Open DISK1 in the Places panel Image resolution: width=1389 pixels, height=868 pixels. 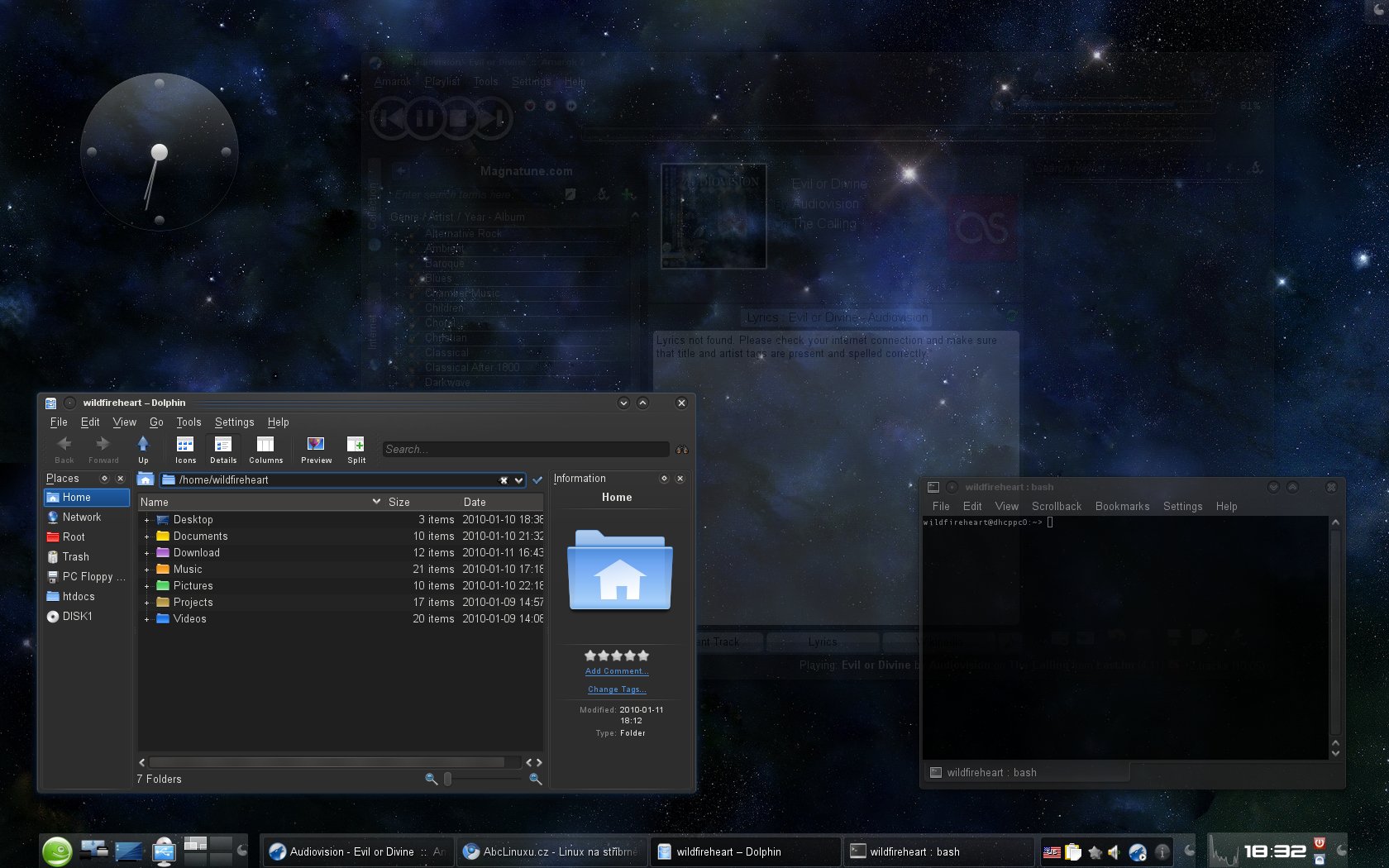87,617
